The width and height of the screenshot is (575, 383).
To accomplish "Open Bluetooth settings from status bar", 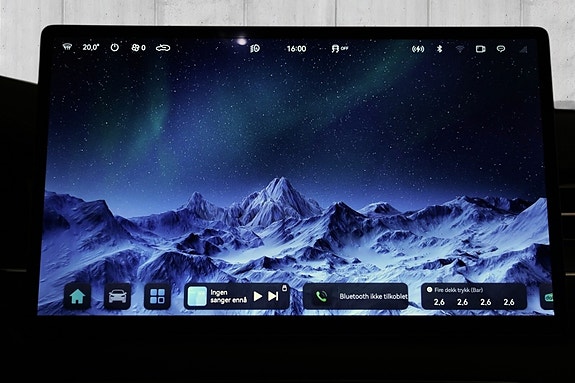I will click(x=439, y=49).
